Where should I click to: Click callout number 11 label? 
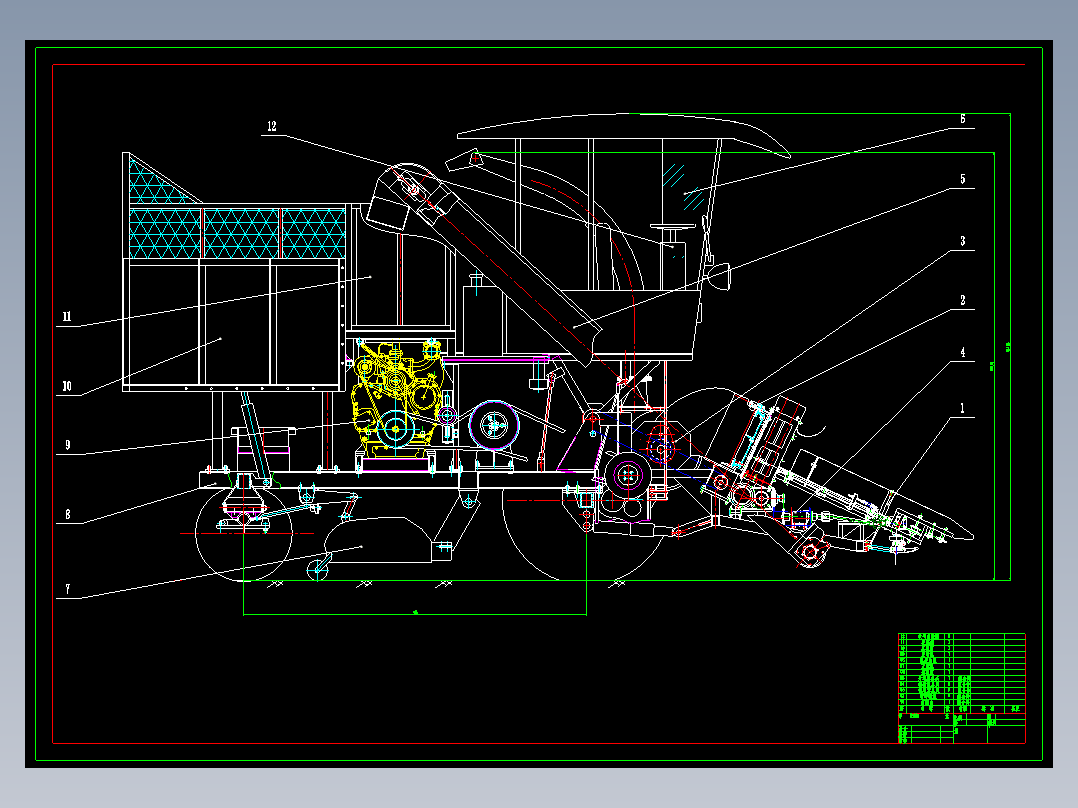pyautogui.click(x=67, y=316)
